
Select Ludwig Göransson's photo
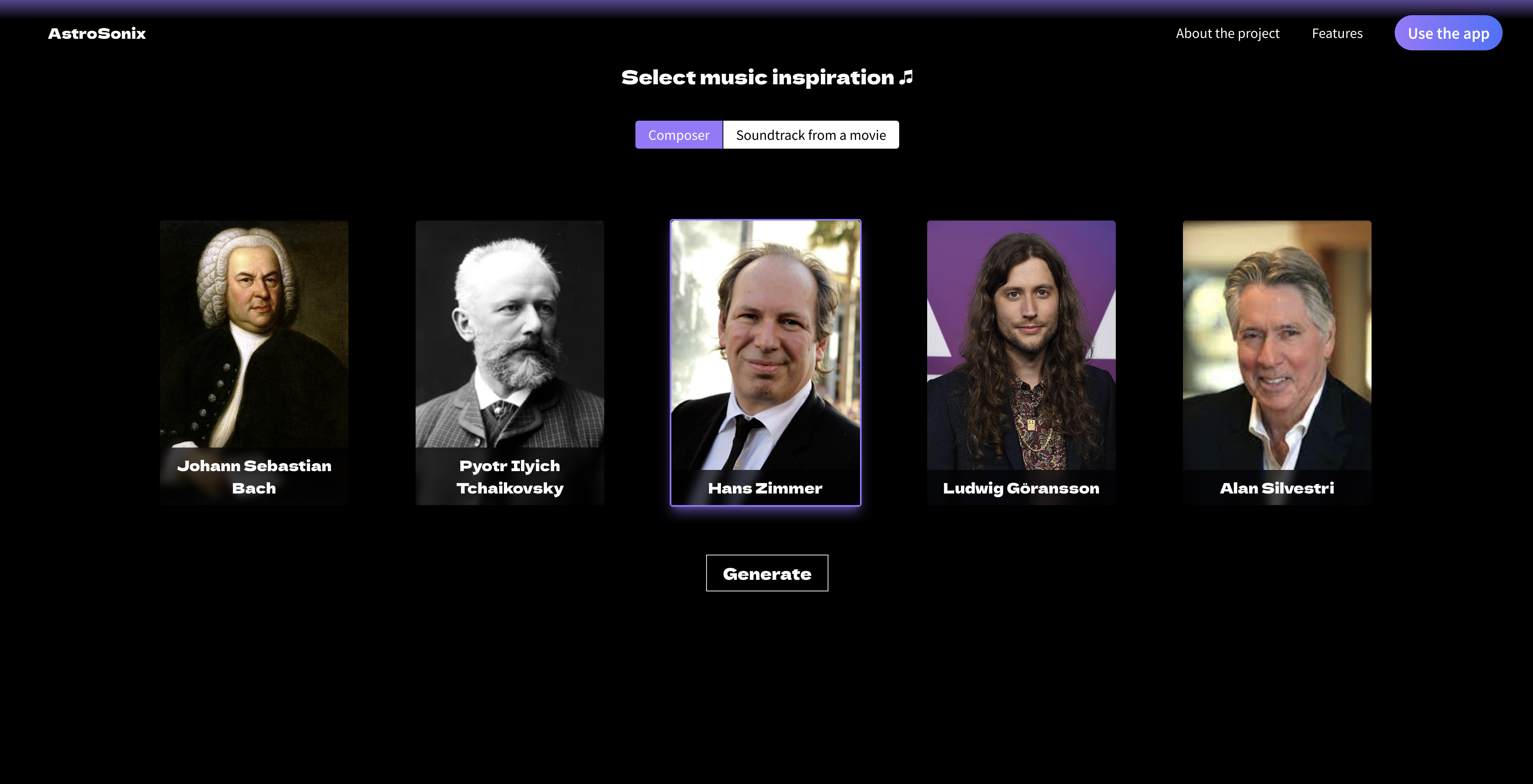(x=1021, y=345)
